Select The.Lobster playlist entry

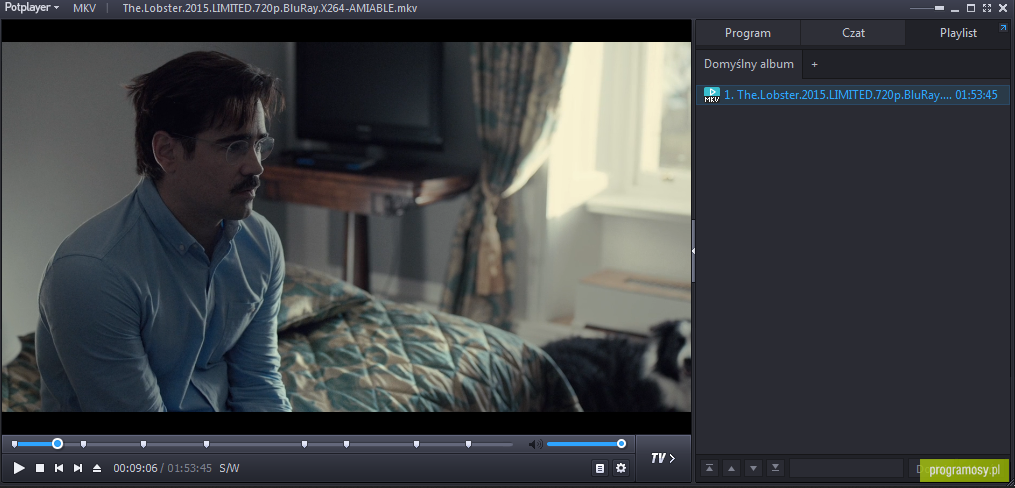853,95
